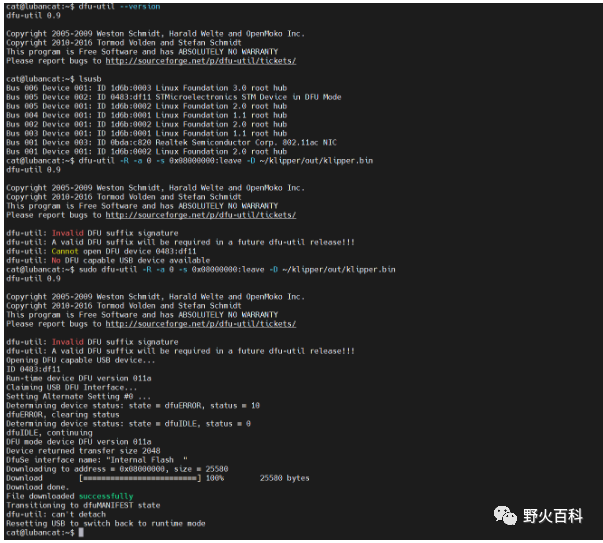Click the Download progress bar at 100%

pyautogui.click(x=140, y=478)
